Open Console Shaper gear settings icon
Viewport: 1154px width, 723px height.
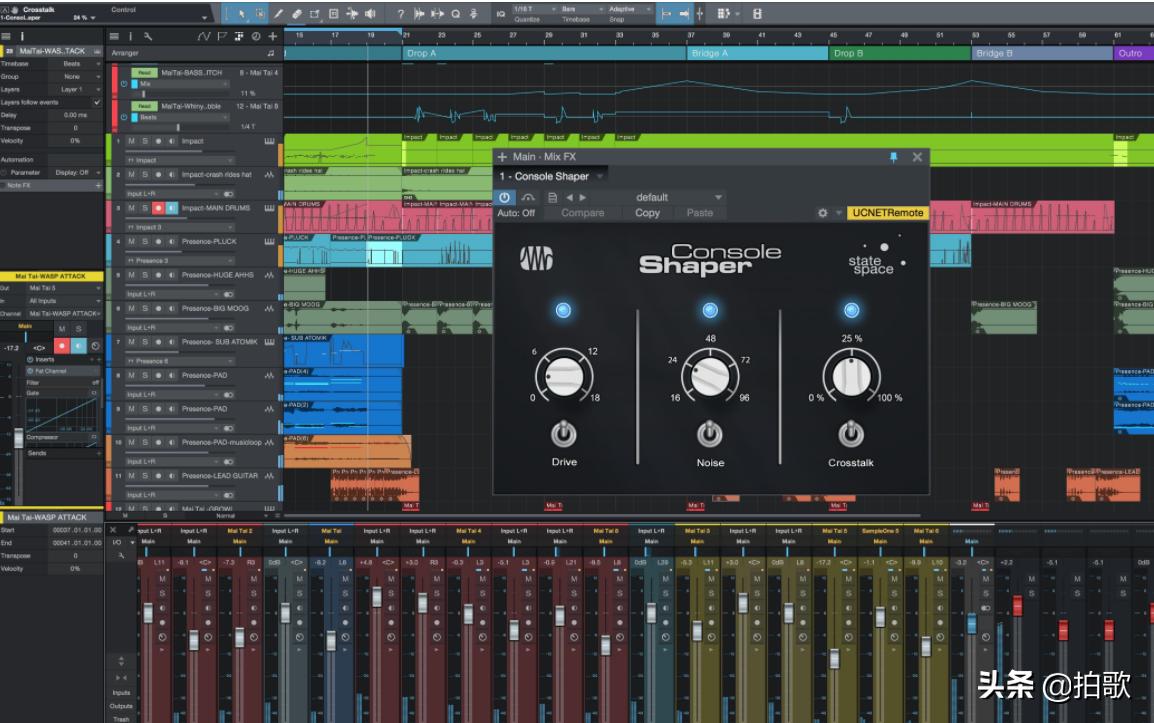point(823,213)
